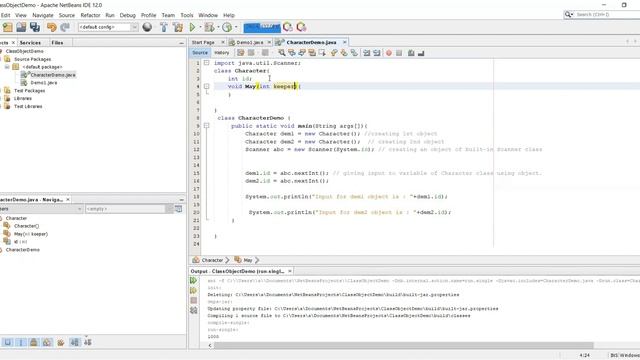Click the Save All toolbar icon
The height and width of the screenshot is (360, 640).
pos(35,27)
